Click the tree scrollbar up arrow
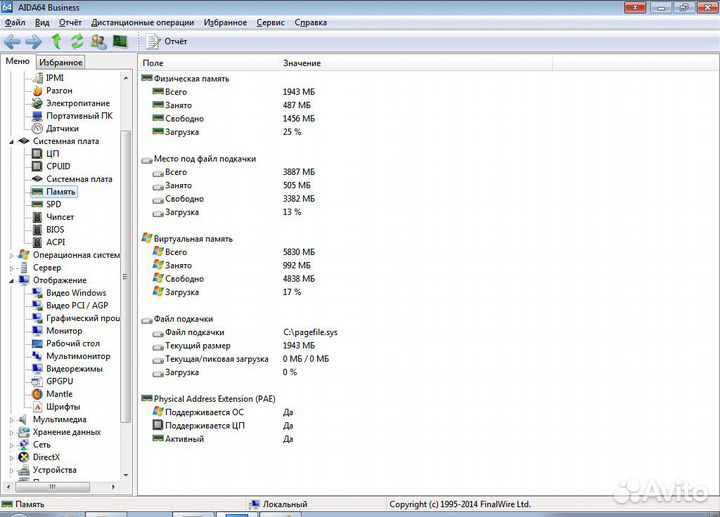 point(126,78)
